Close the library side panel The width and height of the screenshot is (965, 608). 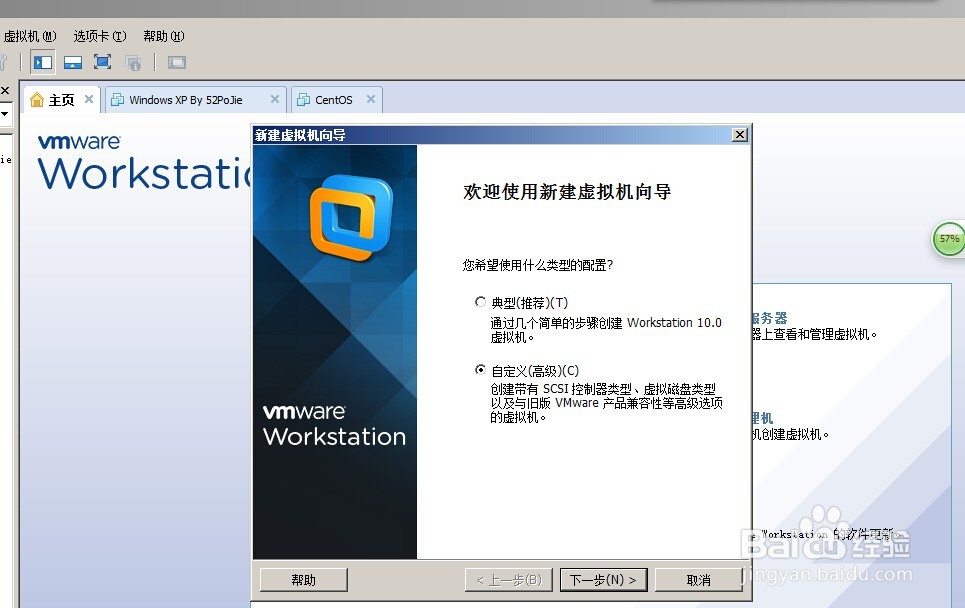pos(5,90)
